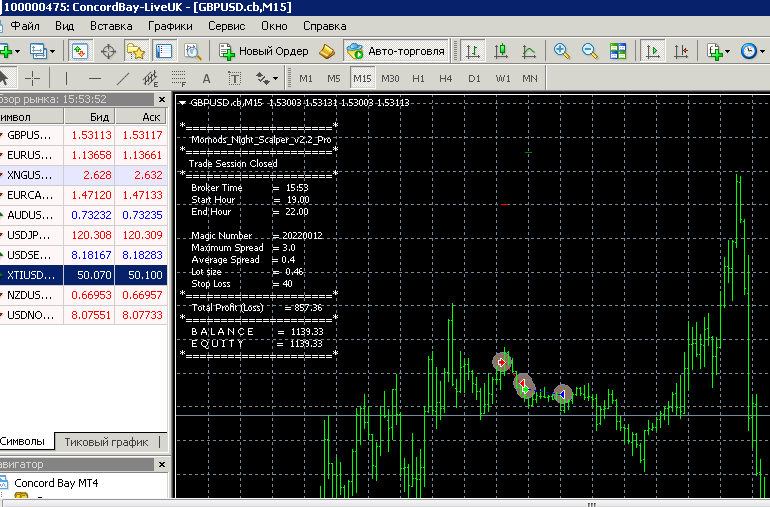The height and width of the screenshot is (507, 770).
Task: Expand the Profiles dropdown arrow
Action: tap(53, 52)
